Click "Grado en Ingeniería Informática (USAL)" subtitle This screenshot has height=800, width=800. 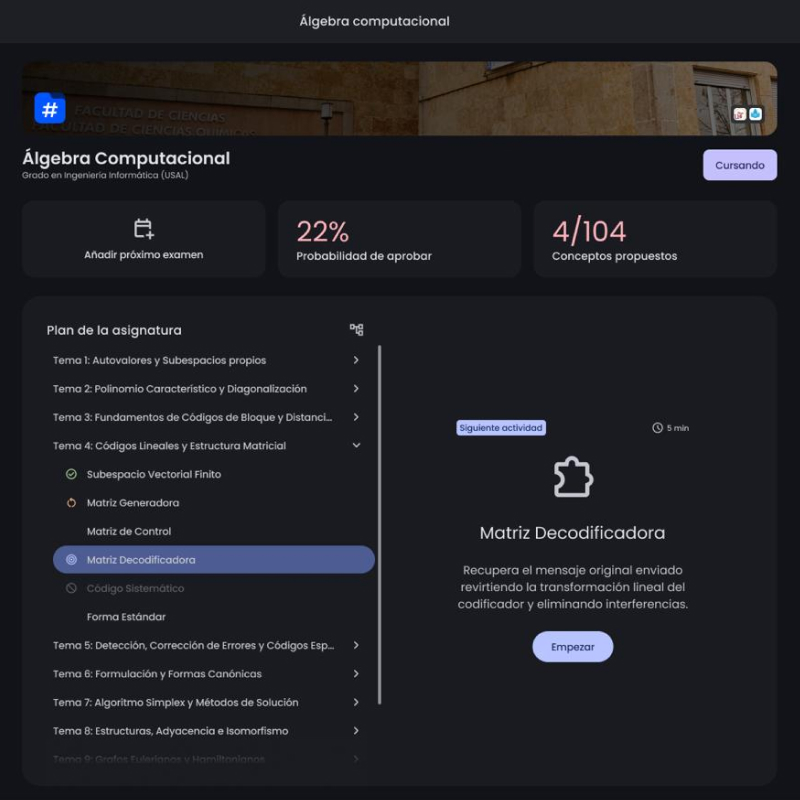(105, 175)
